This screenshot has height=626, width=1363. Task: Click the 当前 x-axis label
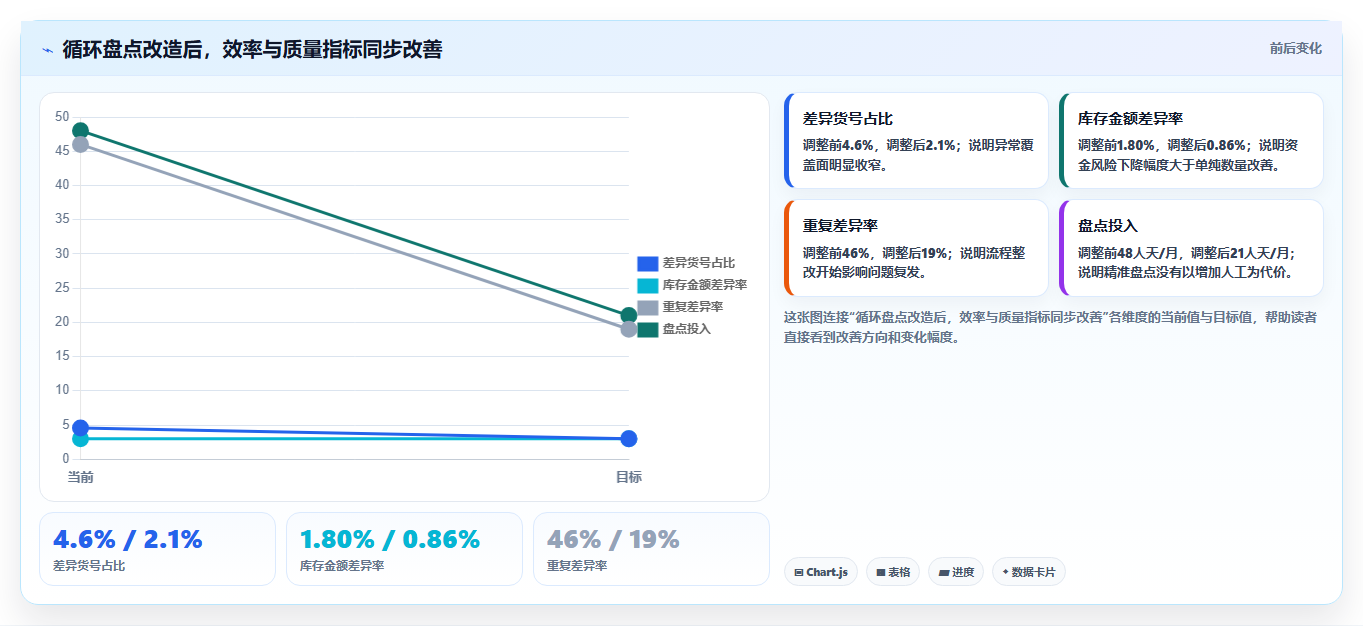click(x=81, y=478)
